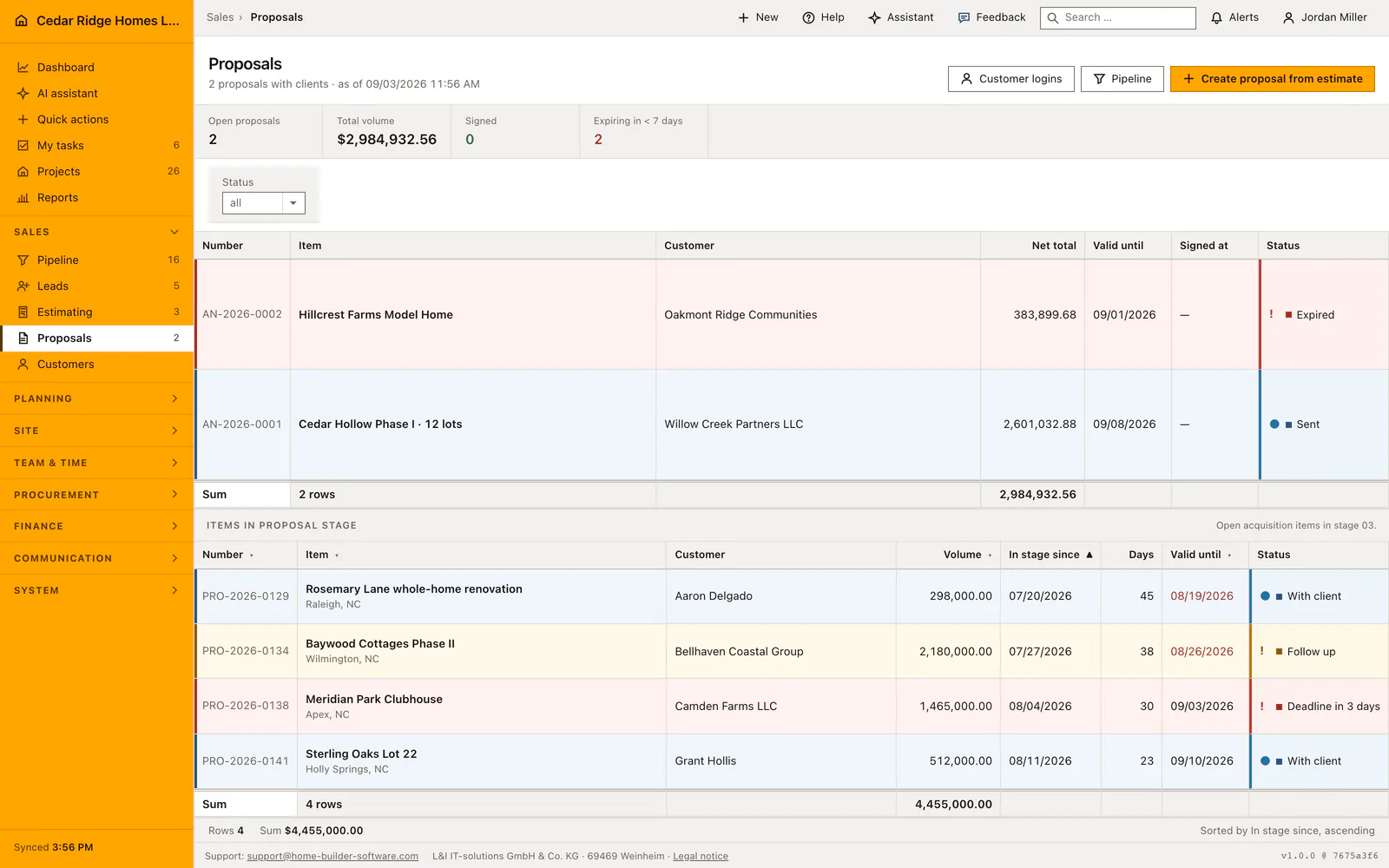Click the Pipeline funnel icon in sidebar
The height and width of the screenshot is (868, 1389).
coord(23,260)
